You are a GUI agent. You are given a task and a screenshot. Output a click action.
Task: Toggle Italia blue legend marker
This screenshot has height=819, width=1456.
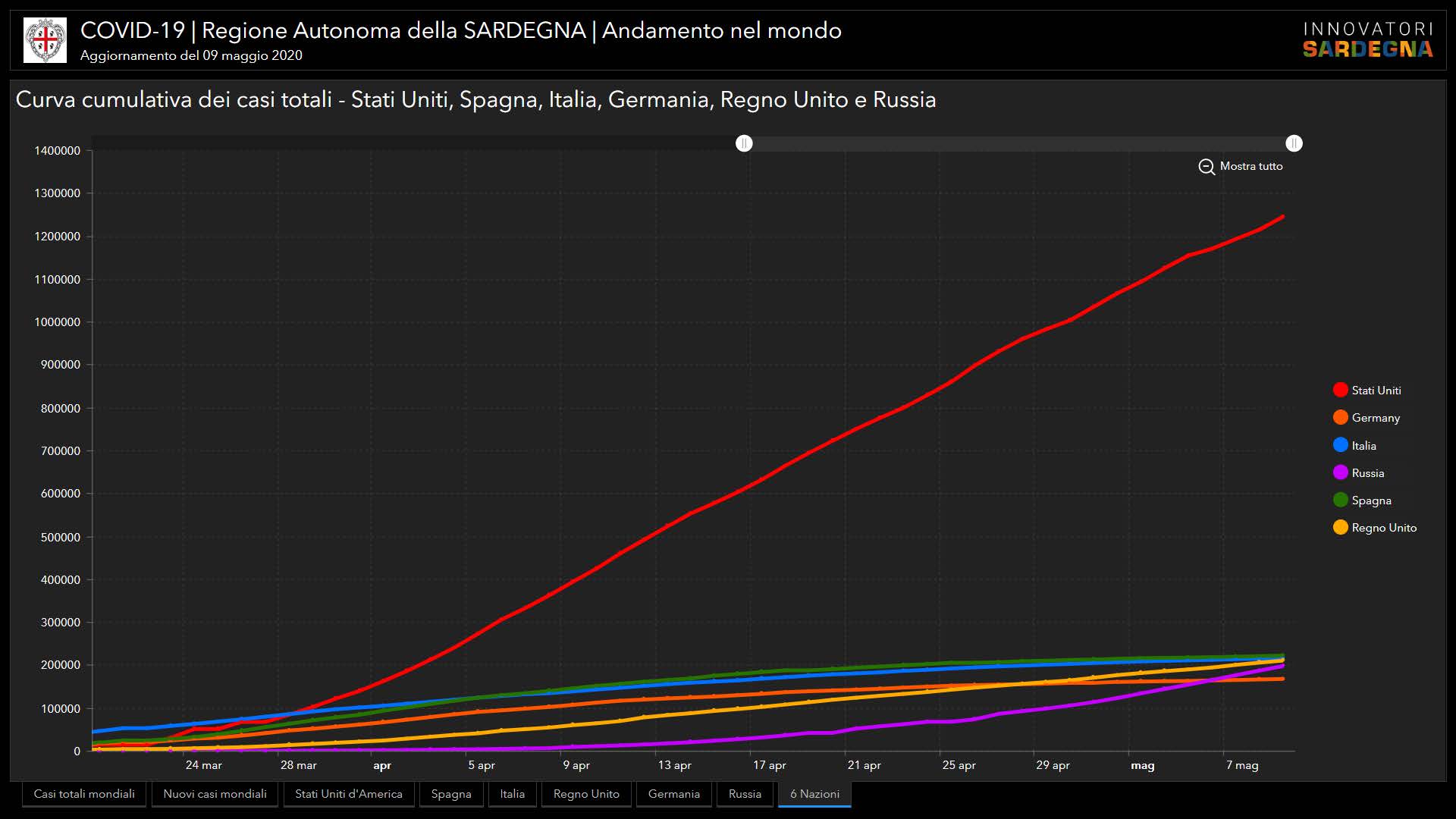(x=1340, y=446)
